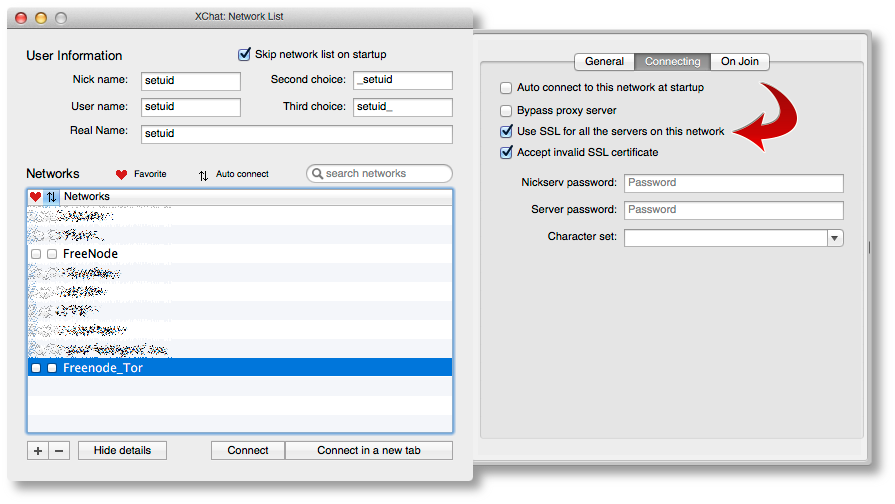
Task: Focus the Server password field
Action: pos(733,210)
